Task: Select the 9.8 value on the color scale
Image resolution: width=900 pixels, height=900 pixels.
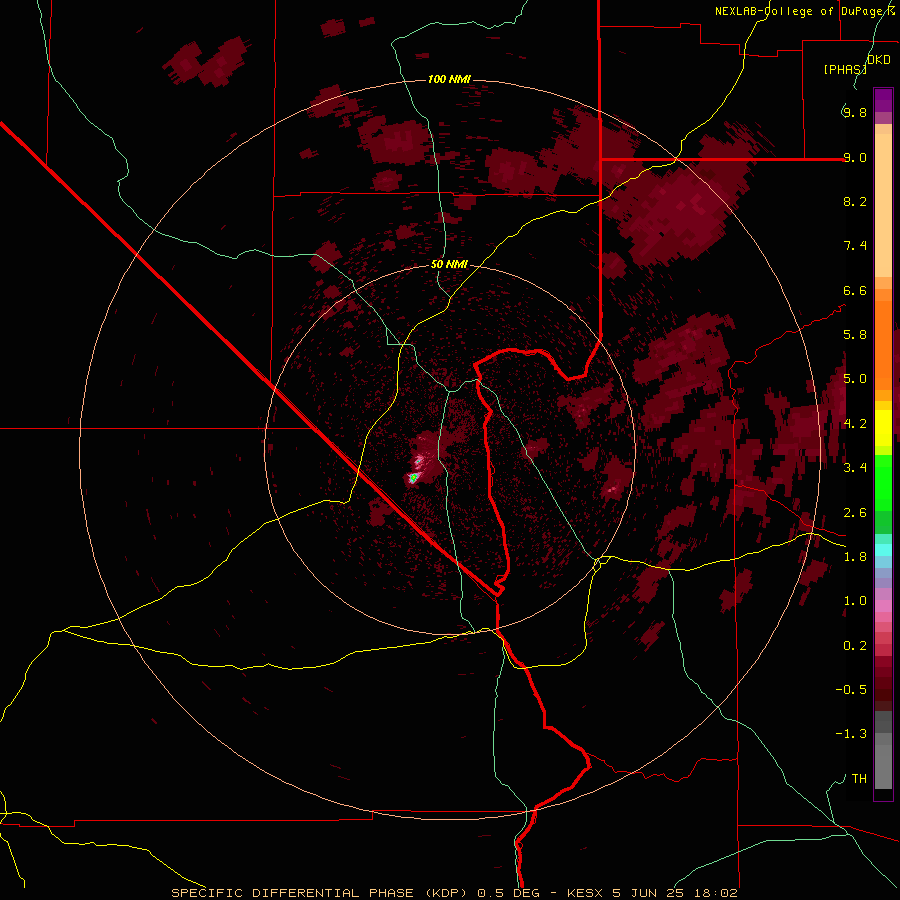Action: [854, 112]
